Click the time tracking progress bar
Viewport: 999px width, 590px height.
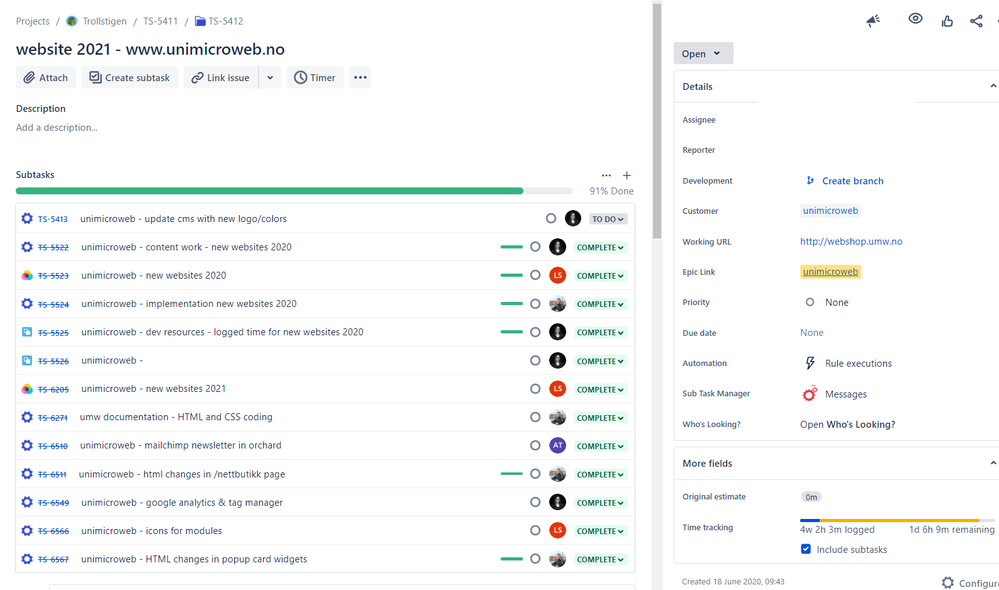897,521
